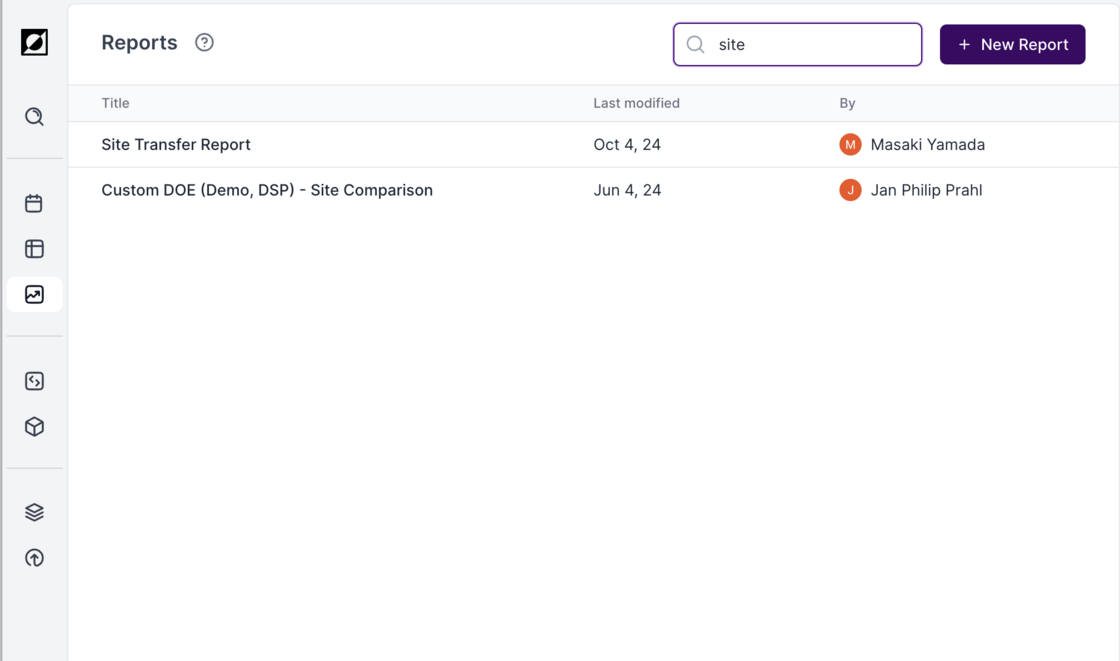Sort by the Title column header
Screen dimensions: 1120x661
coord(115,103)
